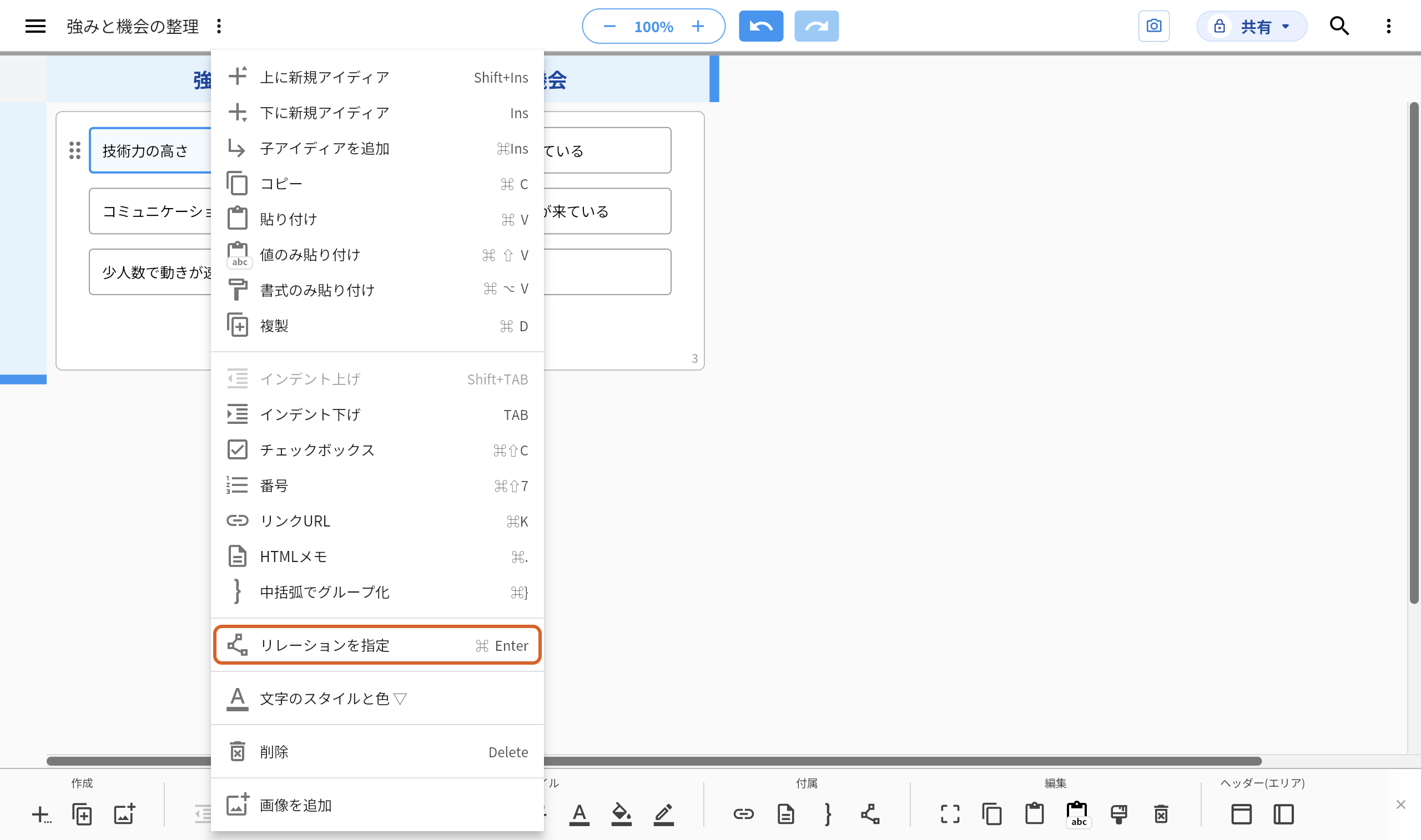Zoom out with the minus button
The height and width of the screenshot is (840, 1421).
point(609,26)
